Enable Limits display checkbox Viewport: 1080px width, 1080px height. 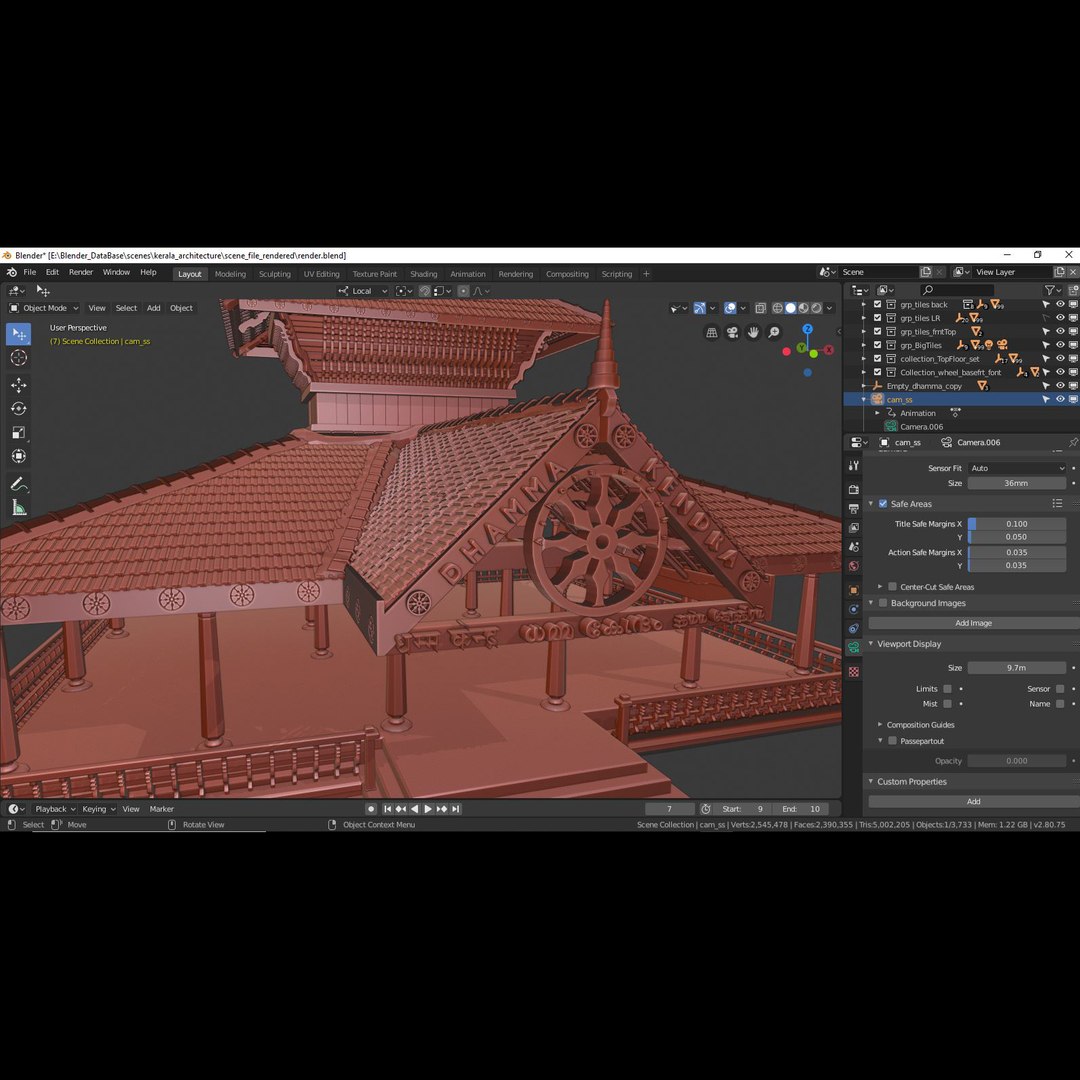[948, 689]
